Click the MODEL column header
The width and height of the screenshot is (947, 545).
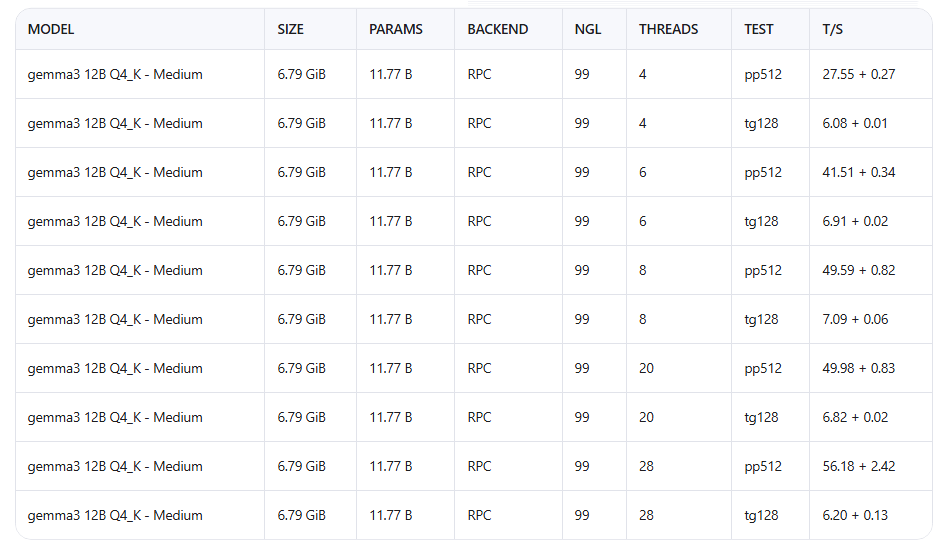[51, 29]
